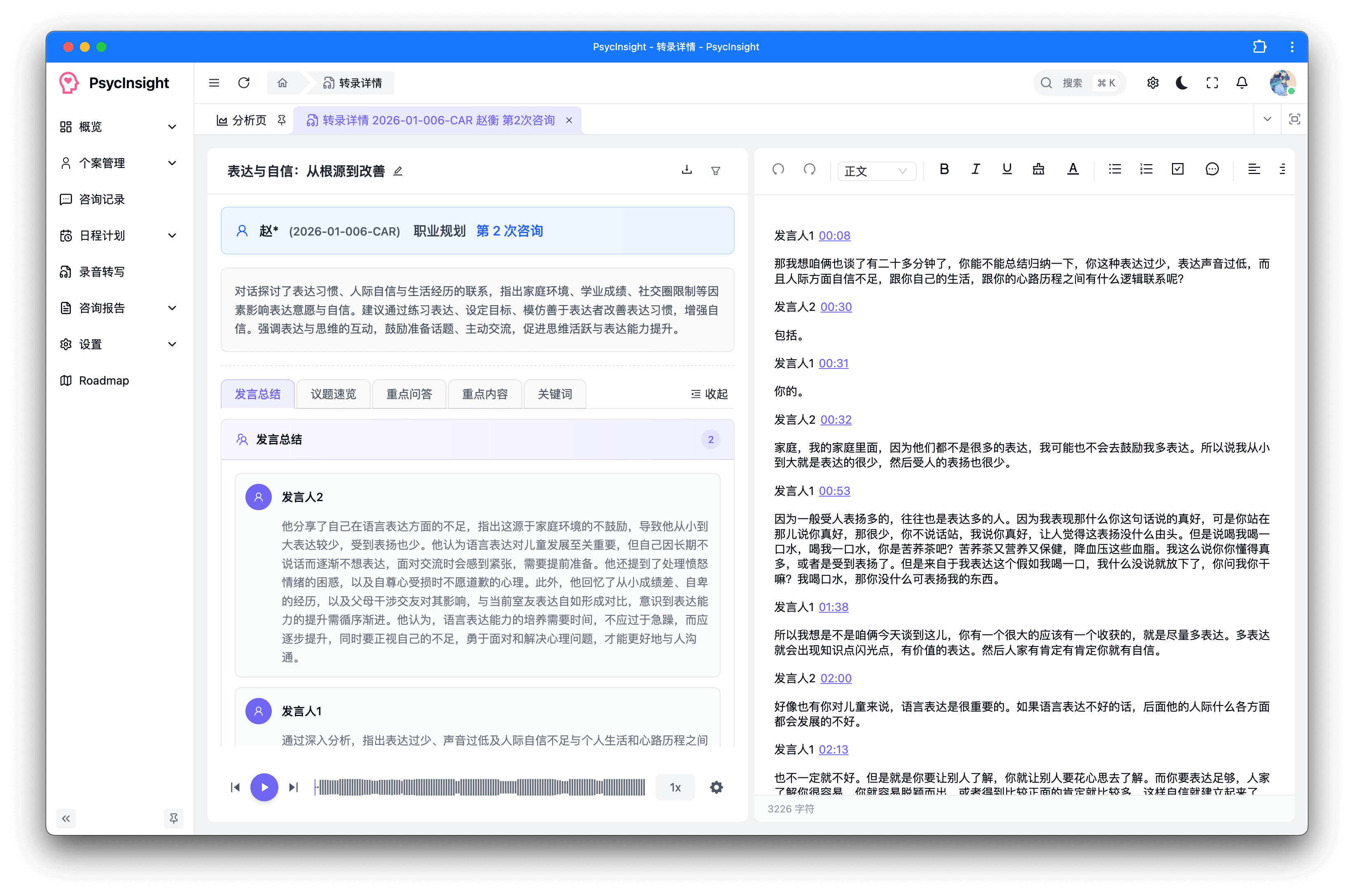
Task: Insert a checklist item from the toolbar
Action: point(1177,168)
